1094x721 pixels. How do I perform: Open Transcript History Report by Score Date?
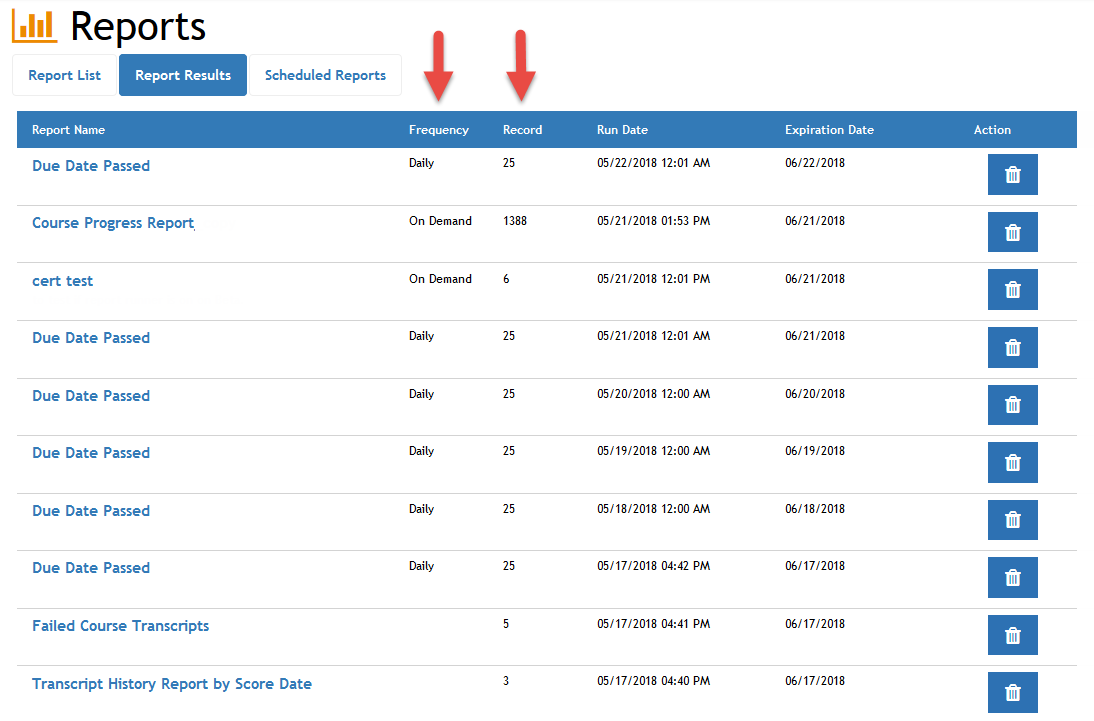point(172,684)
